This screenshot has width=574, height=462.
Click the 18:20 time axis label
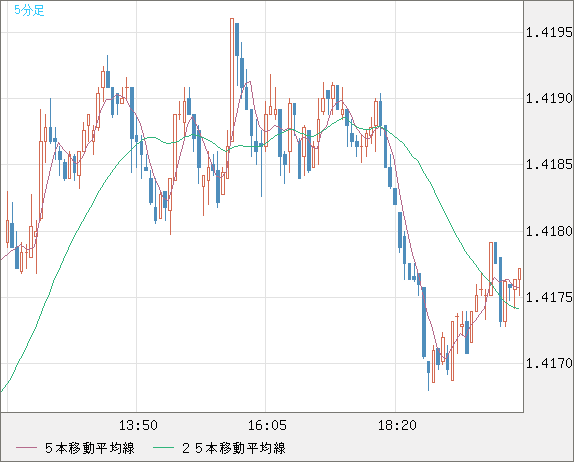[397, 425]
